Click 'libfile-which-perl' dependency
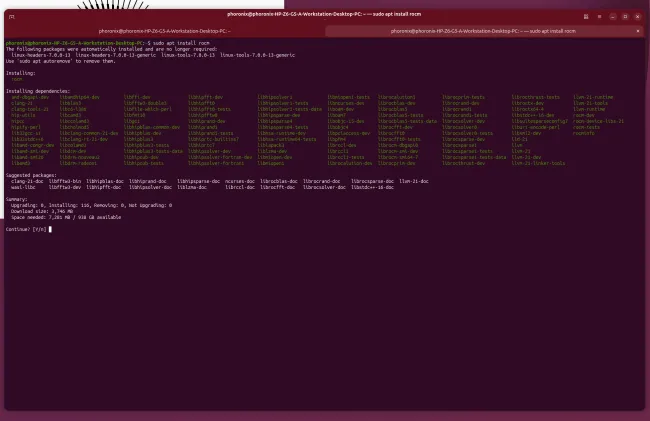The height and width of the screenshot is (421, 650). coord(148,109)
